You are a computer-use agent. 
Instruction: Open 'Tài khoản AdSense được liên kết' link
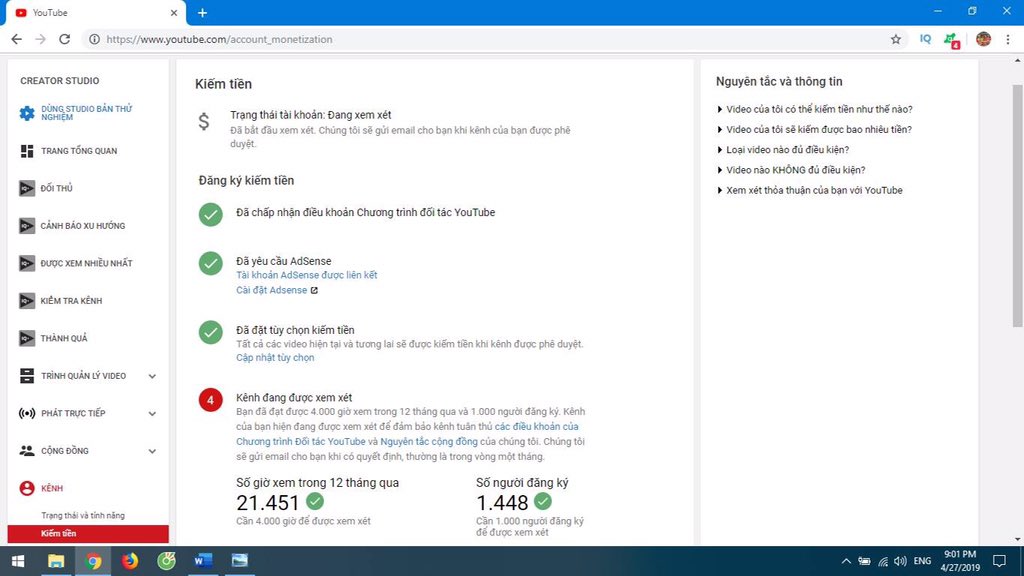point(307,275)
